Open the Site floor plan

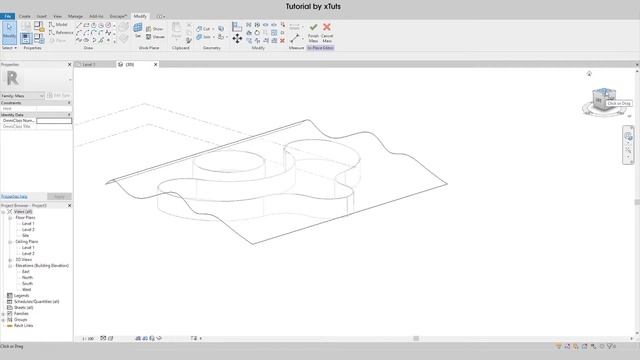25,236
